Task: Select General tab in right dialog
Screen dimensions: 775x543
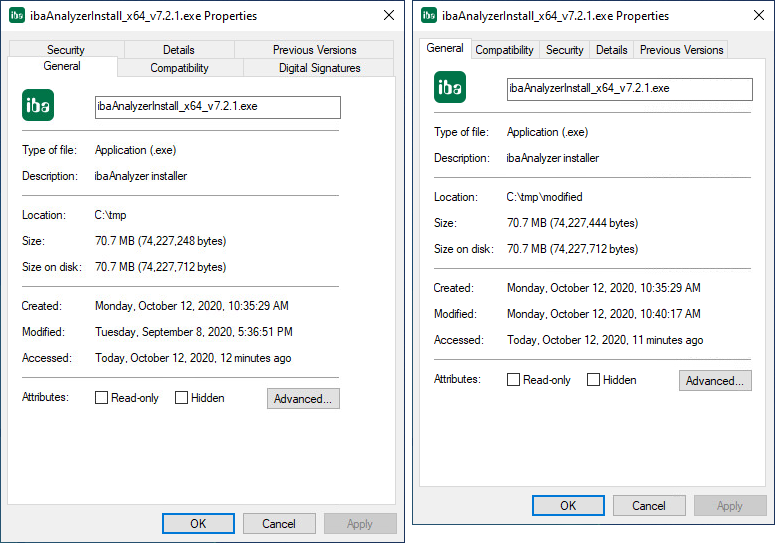Action: pos(445,48)
